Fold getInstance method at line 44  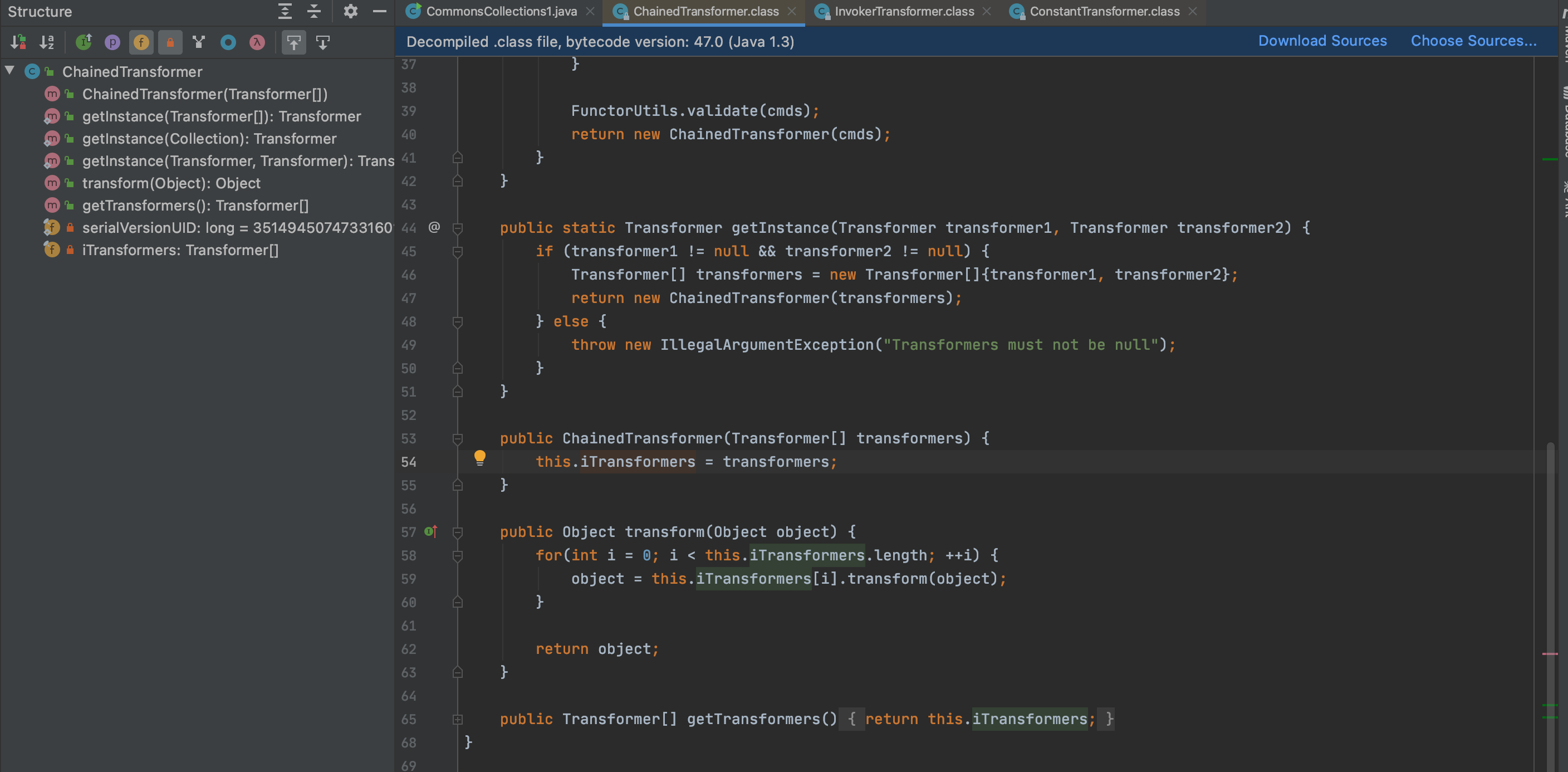pyautogui.click(x=458, y=228)
